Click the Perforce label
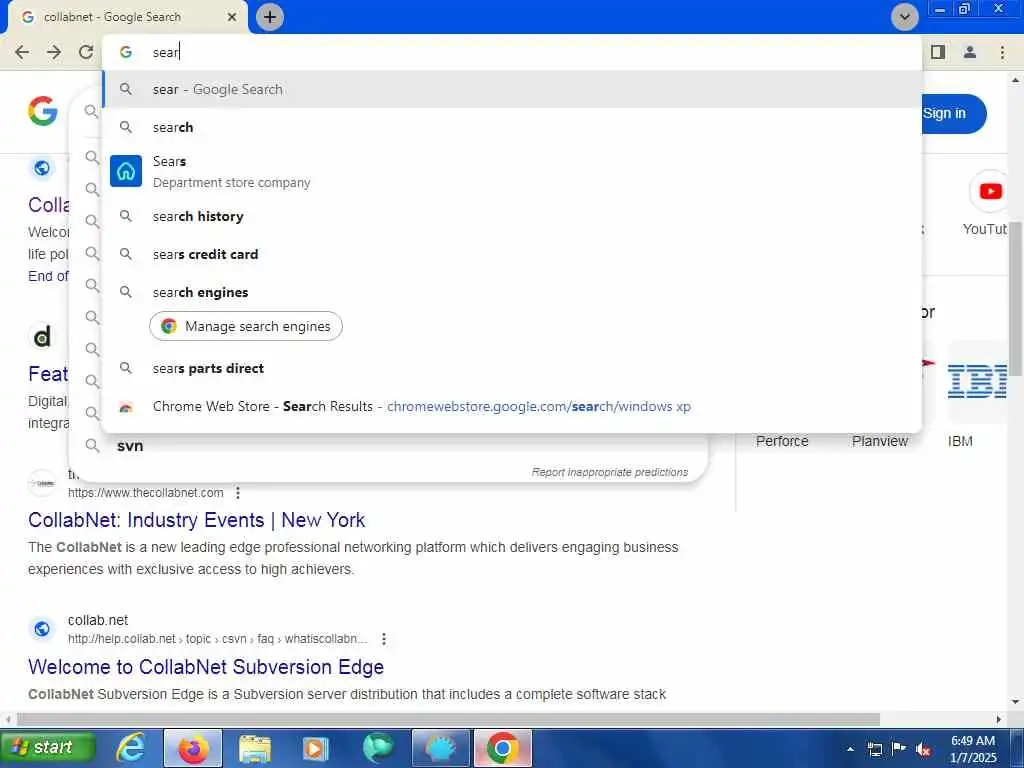 pos(782,441)
